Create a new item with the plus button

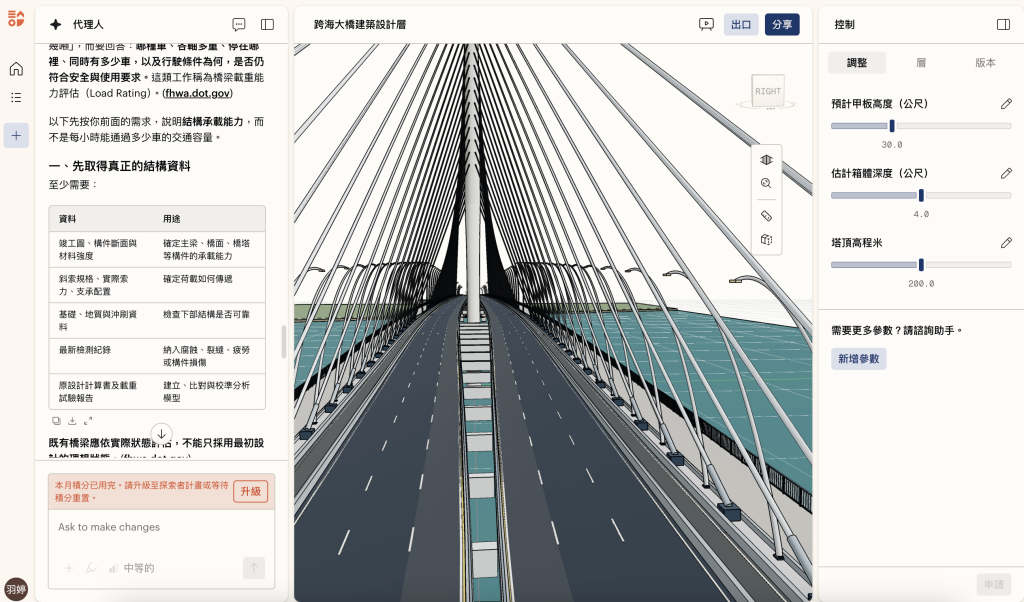coord(16,136)
